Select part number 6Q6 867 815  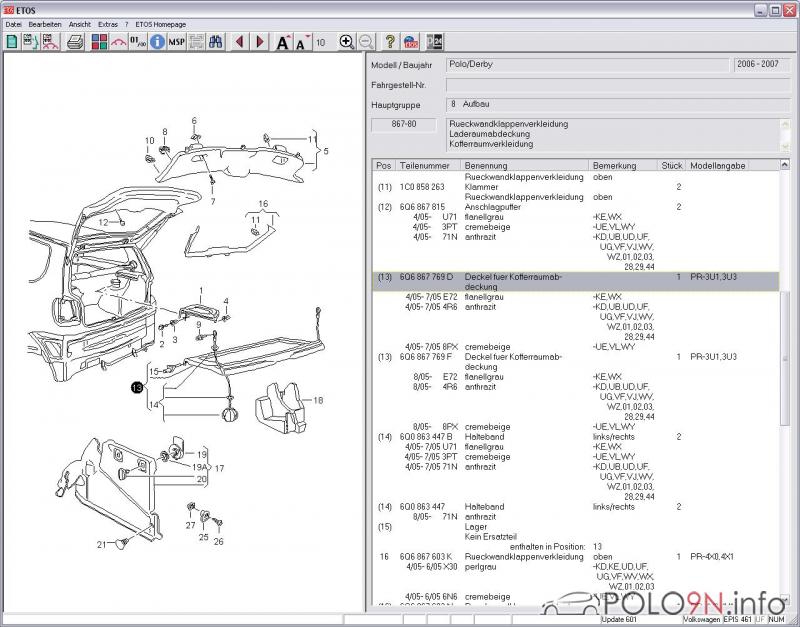point(422,207)
